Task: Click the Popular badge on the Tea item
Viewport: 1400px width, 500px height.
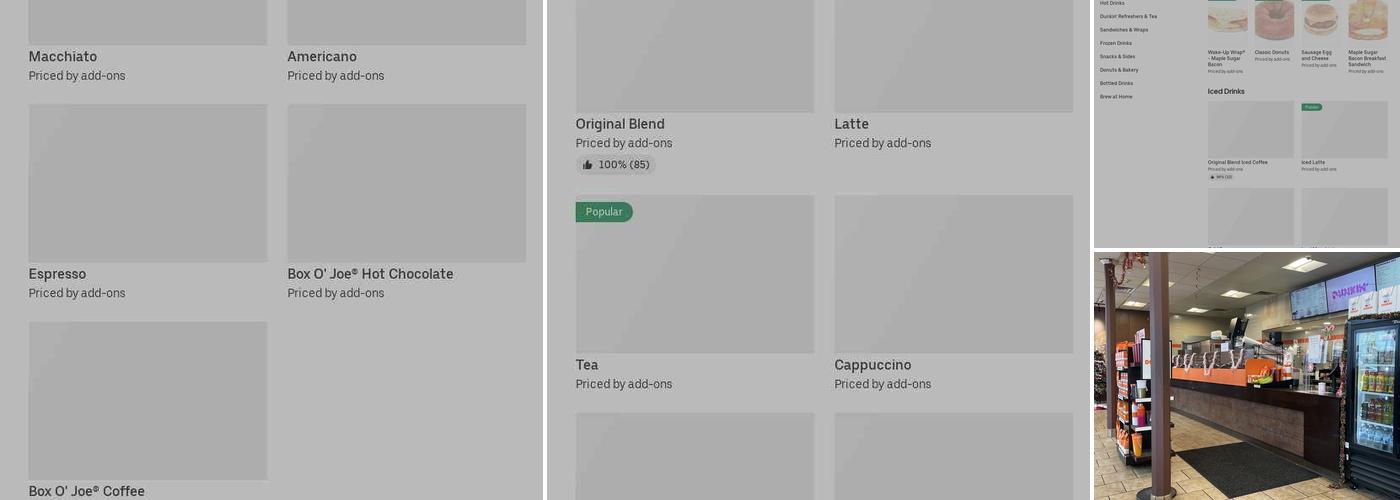Action: tap(604, 212)
